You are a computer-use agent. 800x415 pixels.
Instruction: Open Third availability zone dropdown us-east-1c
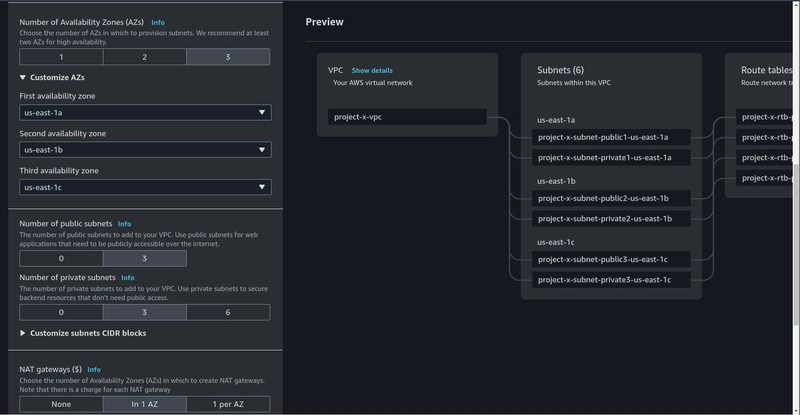click(145, 187)
